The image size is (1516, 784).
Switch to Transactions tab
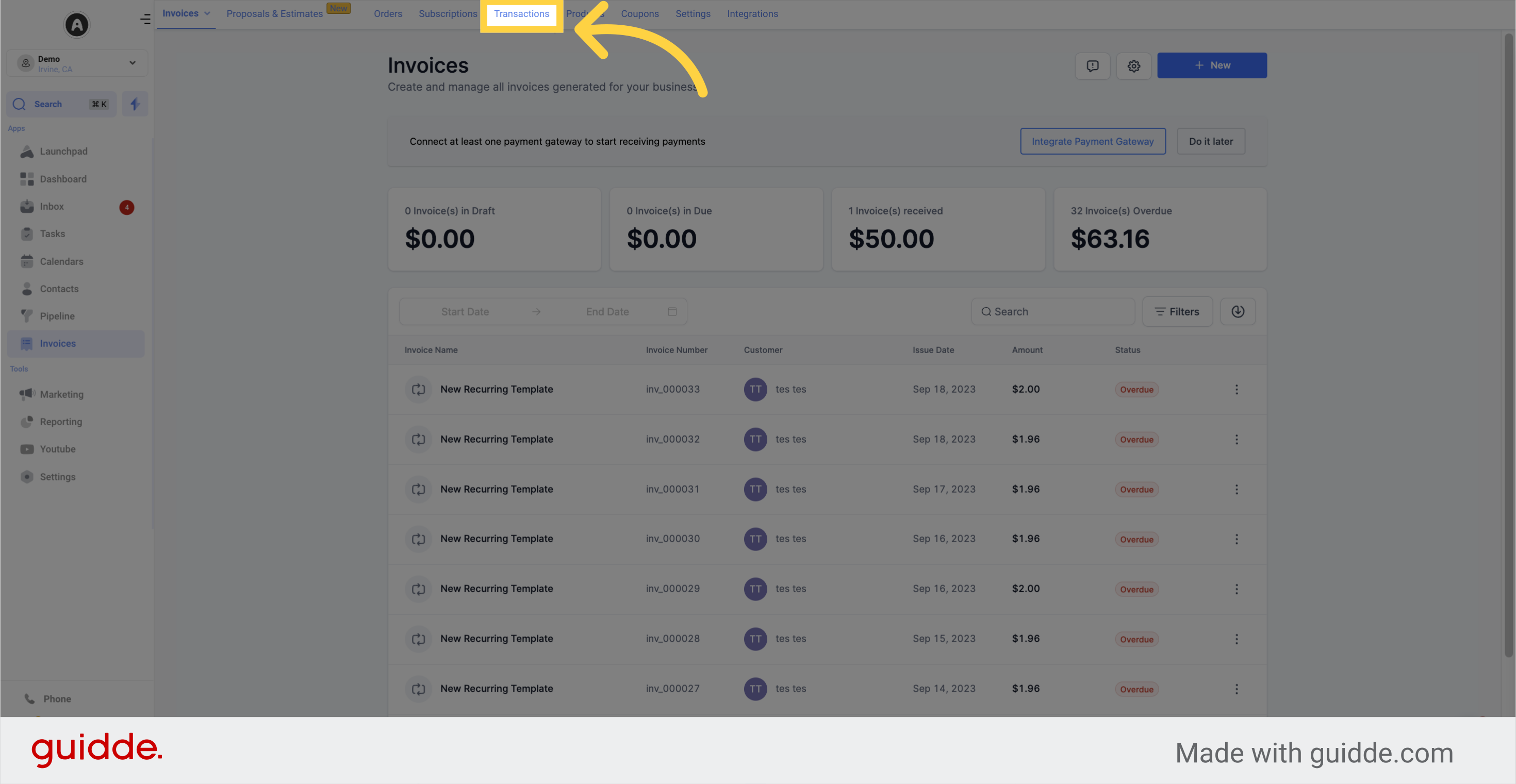click(521, 13)
